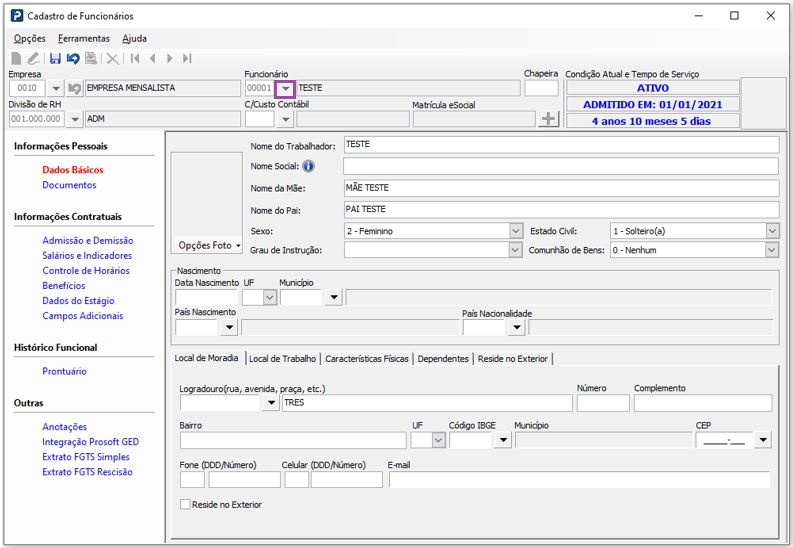Screen dimensions: 793x548
Task: Open the Salários e Indicadores link
Action: click(87, 256)
